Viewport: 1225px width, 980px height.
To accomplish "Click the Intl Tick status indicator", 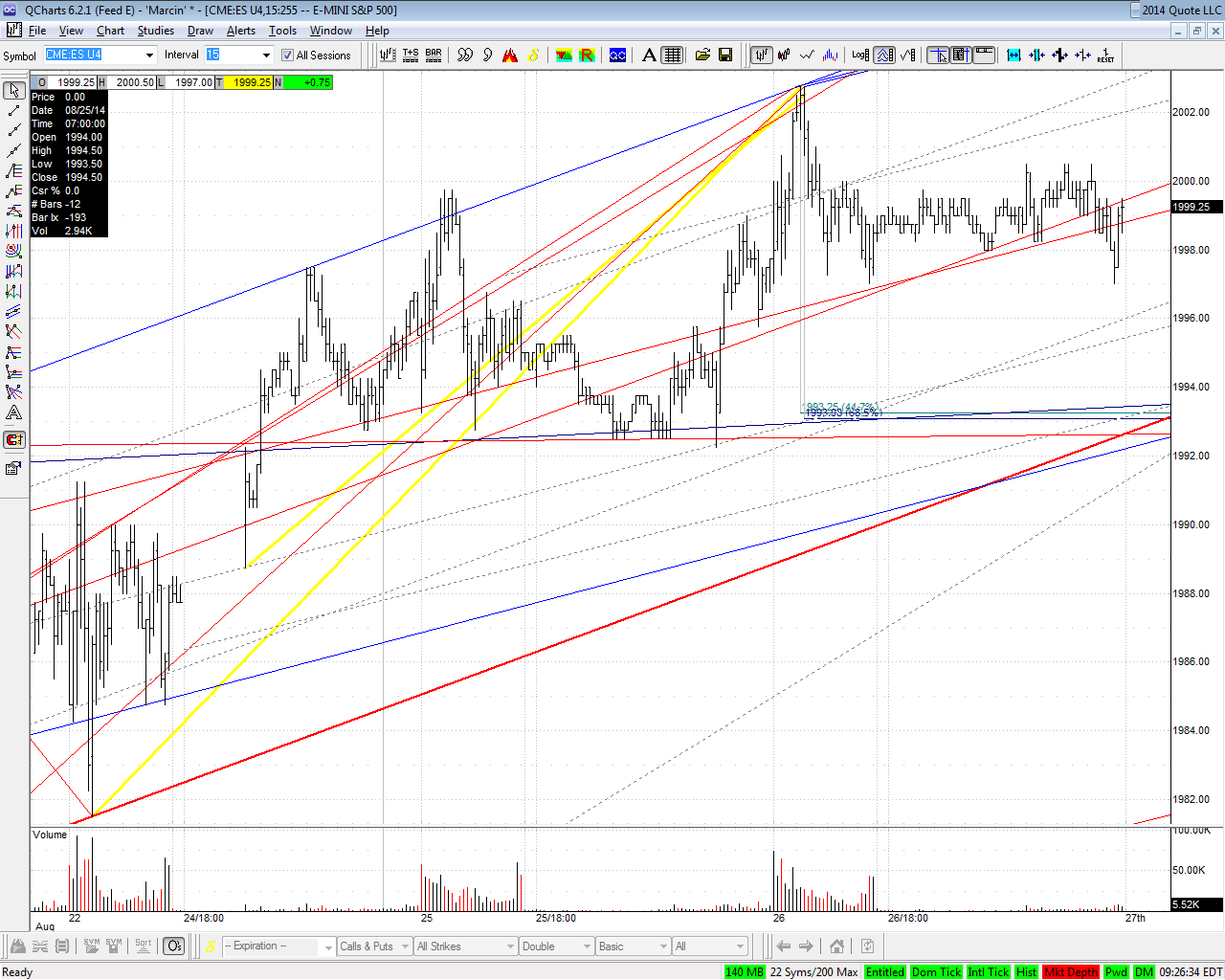I will [989, 971].
